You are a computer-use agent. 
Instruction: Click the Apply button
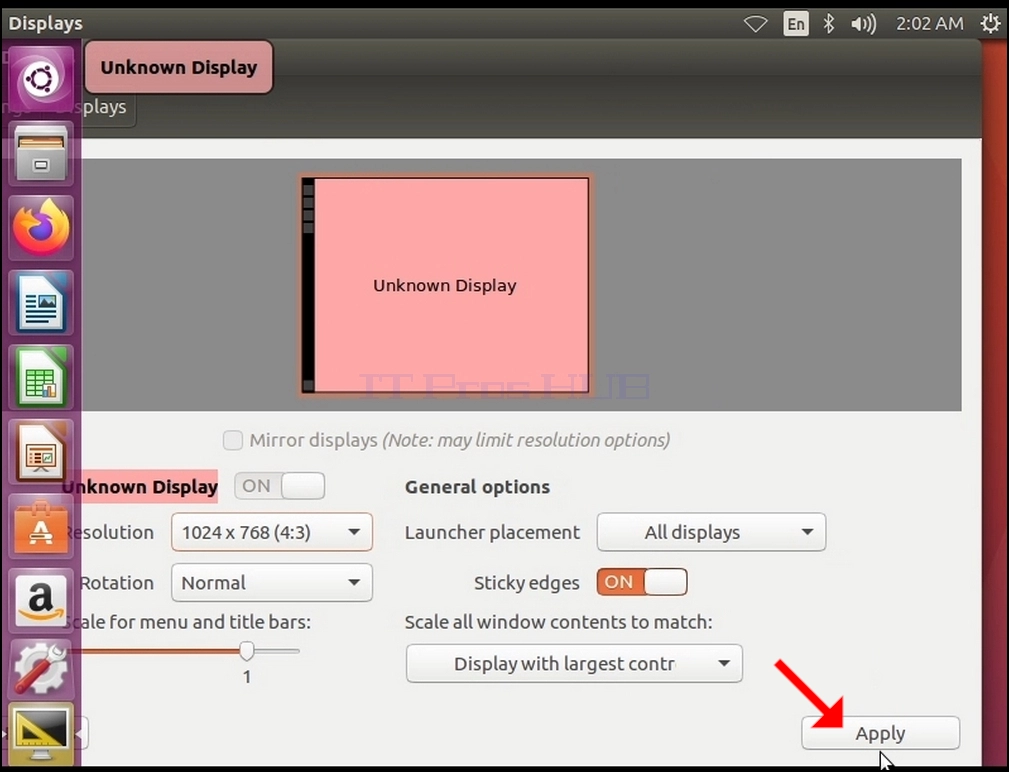tap(880, 733)
